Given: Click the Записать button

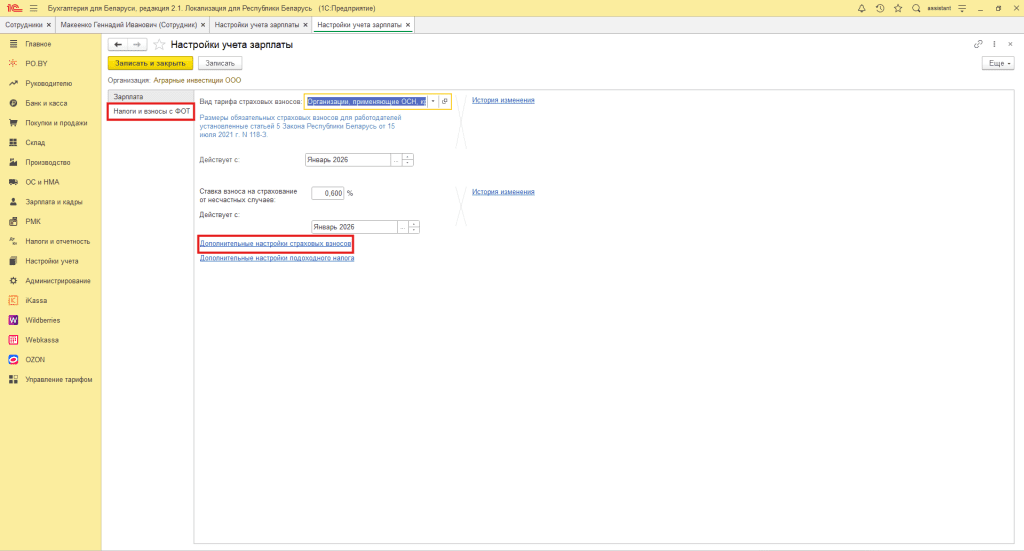Looking at the screenshot, I should [x=220, y=63].
